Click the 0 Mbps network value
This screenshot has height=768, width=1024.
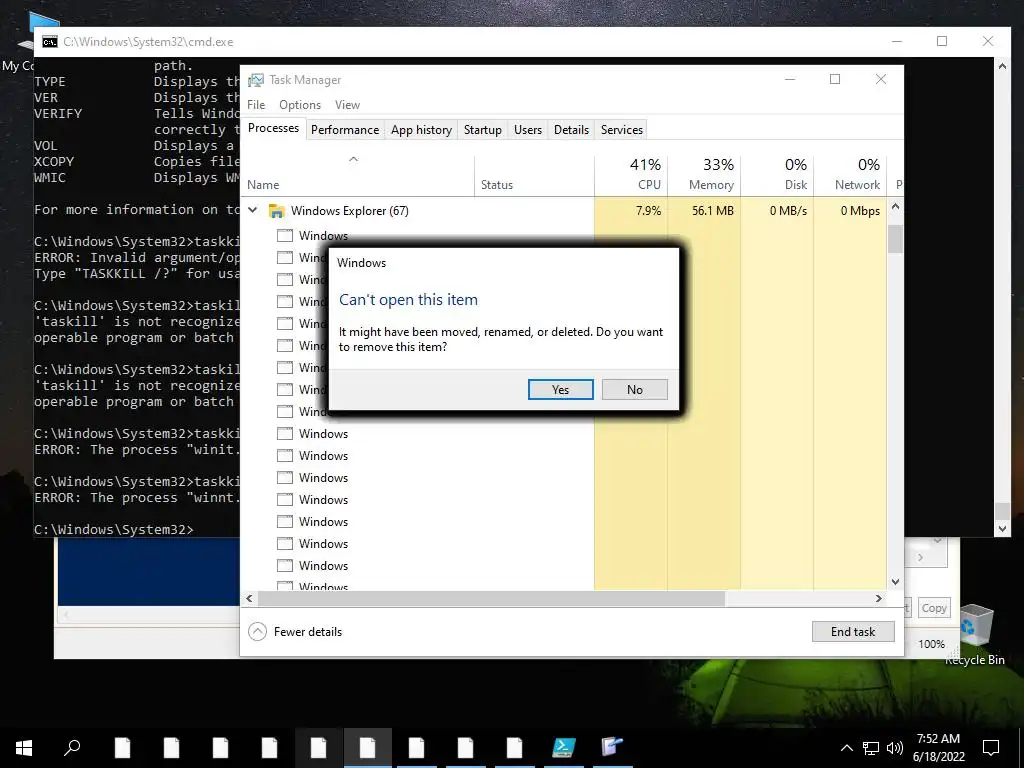[860, 211]
